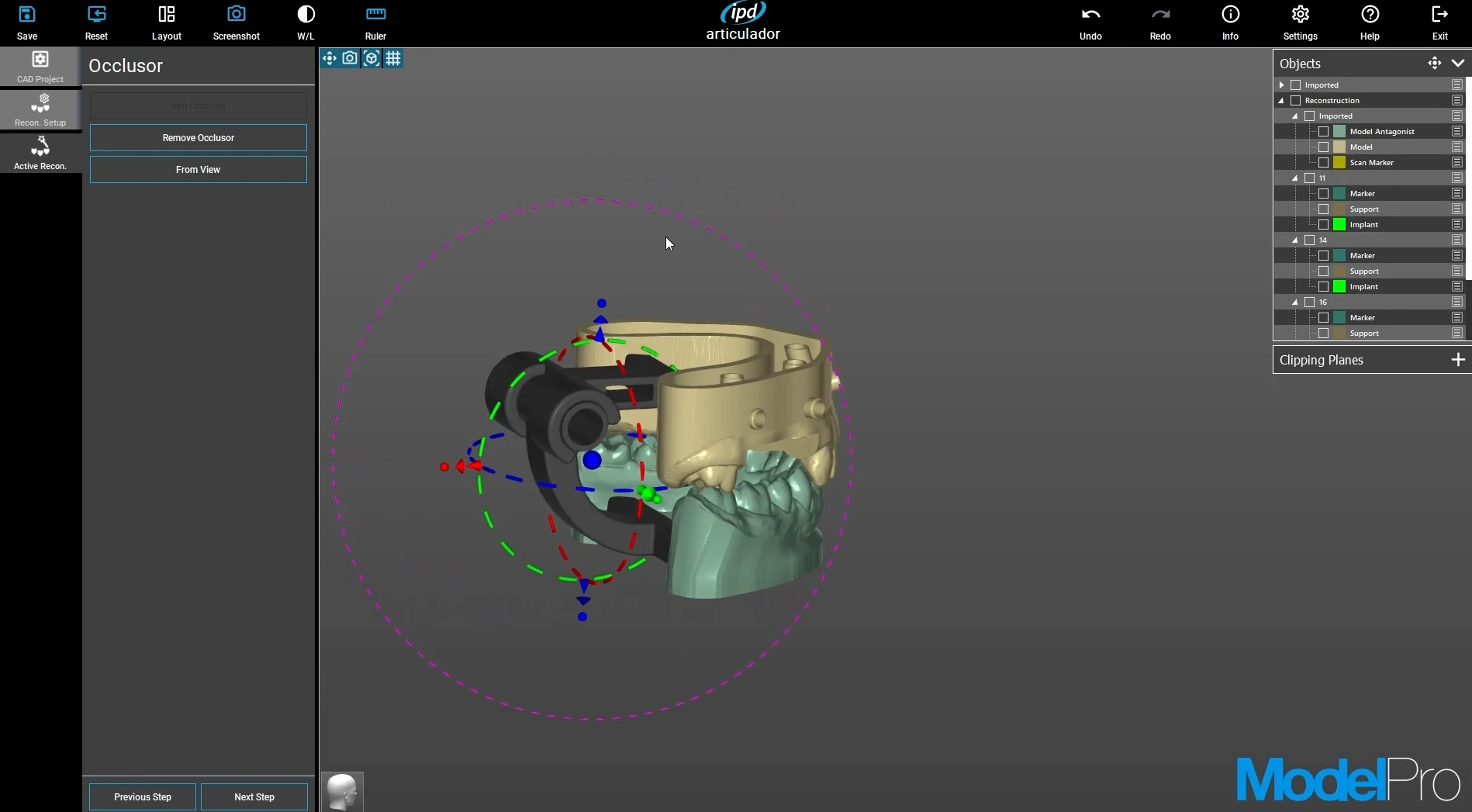1472x812 pixels.
Task: Collapse the group 14 tree node
Action: click(1295, 240)
